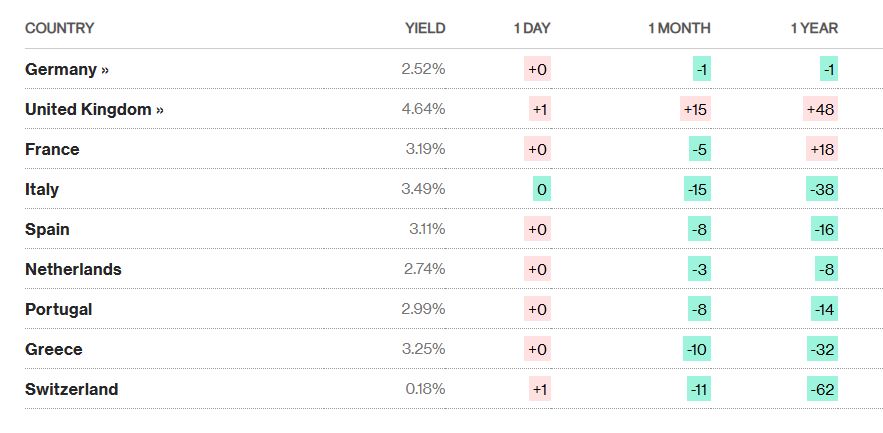The image size is (883, 433).
Task: Click Switzerland's -62 one-year change badge
Action: click(822, 390)
